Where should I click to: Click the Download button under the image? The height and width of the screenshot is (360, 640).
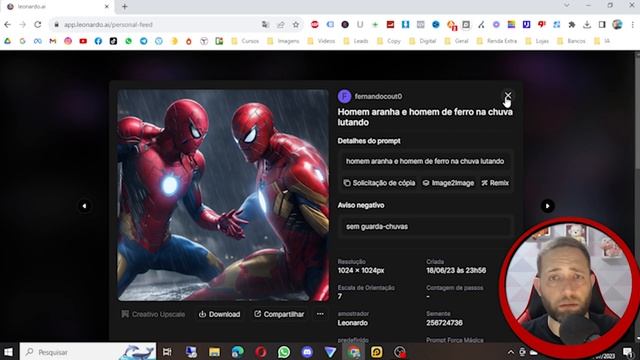coord(220,314)
